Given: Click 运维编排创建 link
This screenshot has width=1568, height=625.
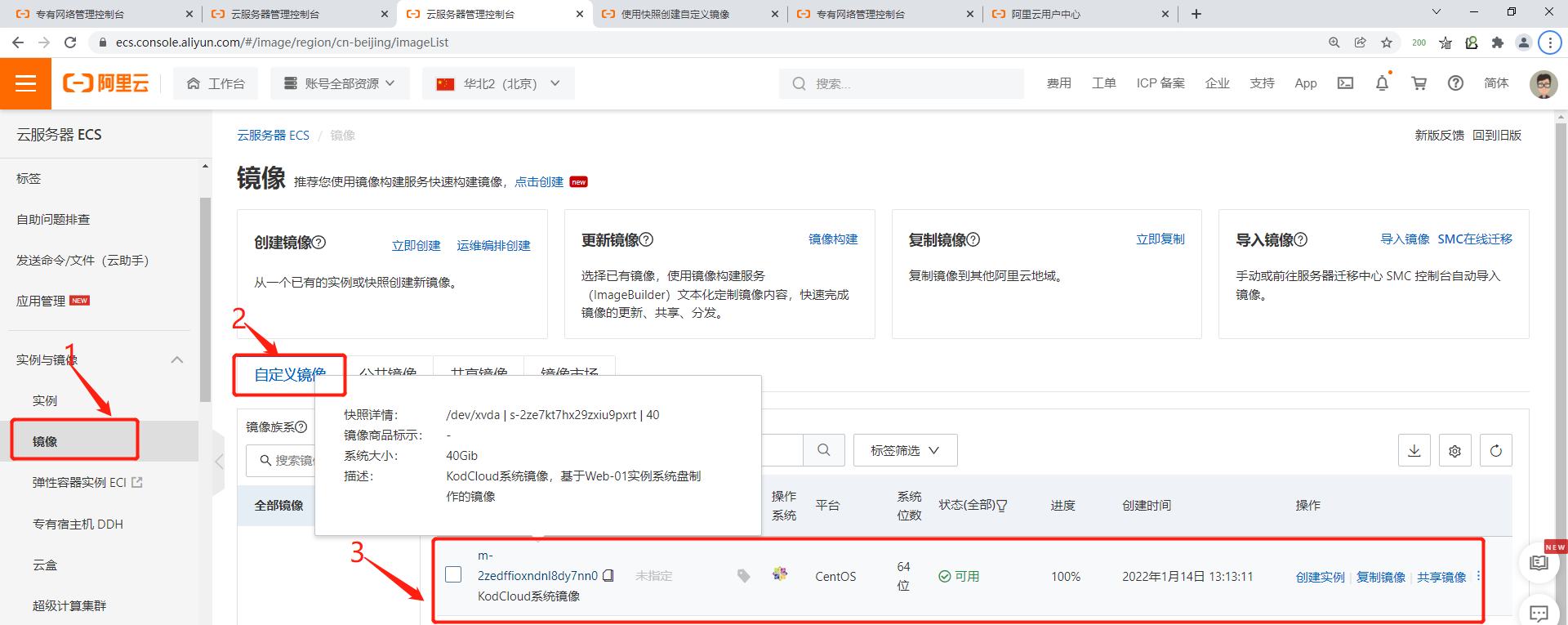Looking at the screenshot, I should 493,246.
